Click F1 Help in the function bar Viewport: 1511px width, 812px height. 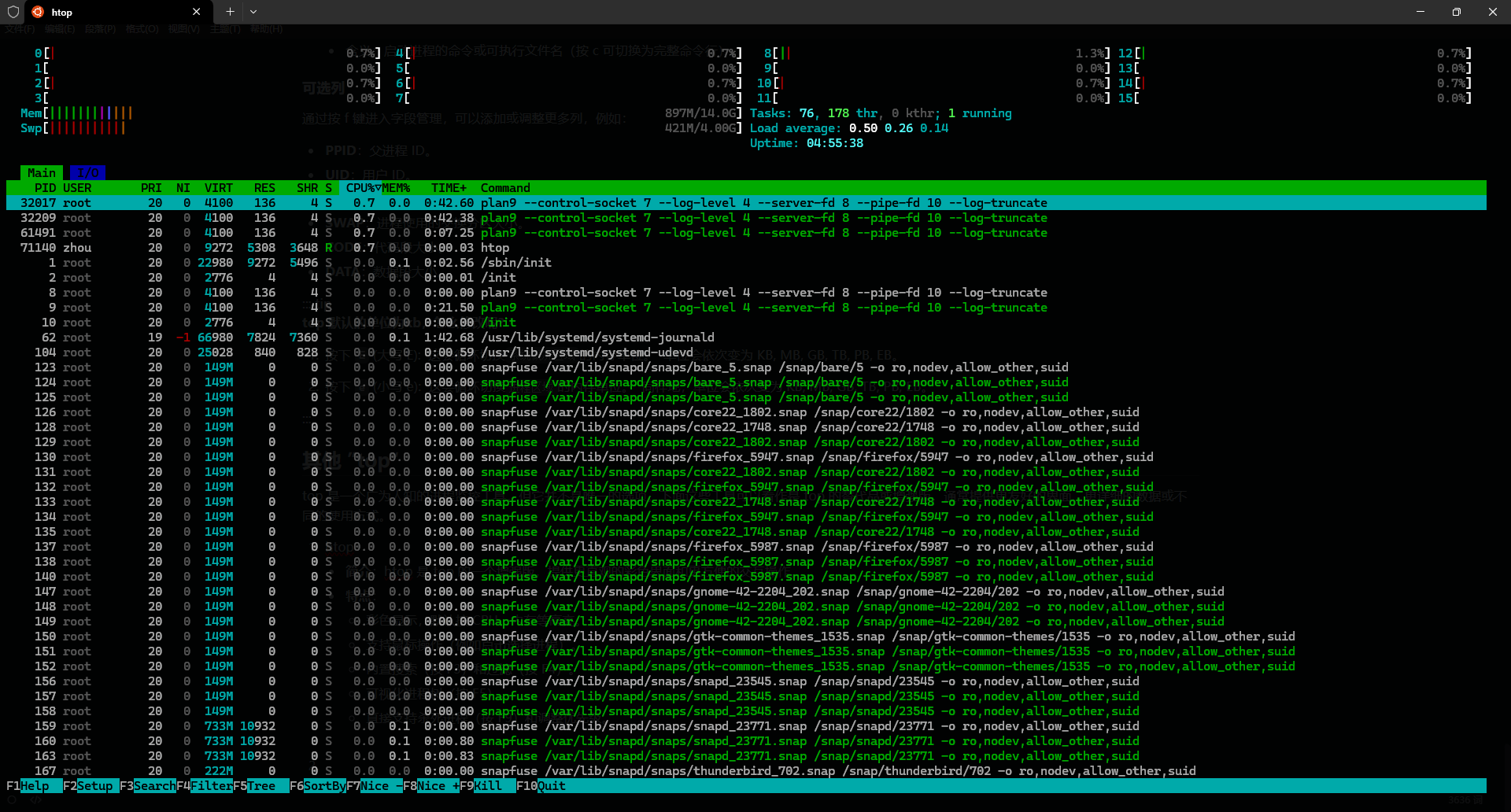point(35,786)
